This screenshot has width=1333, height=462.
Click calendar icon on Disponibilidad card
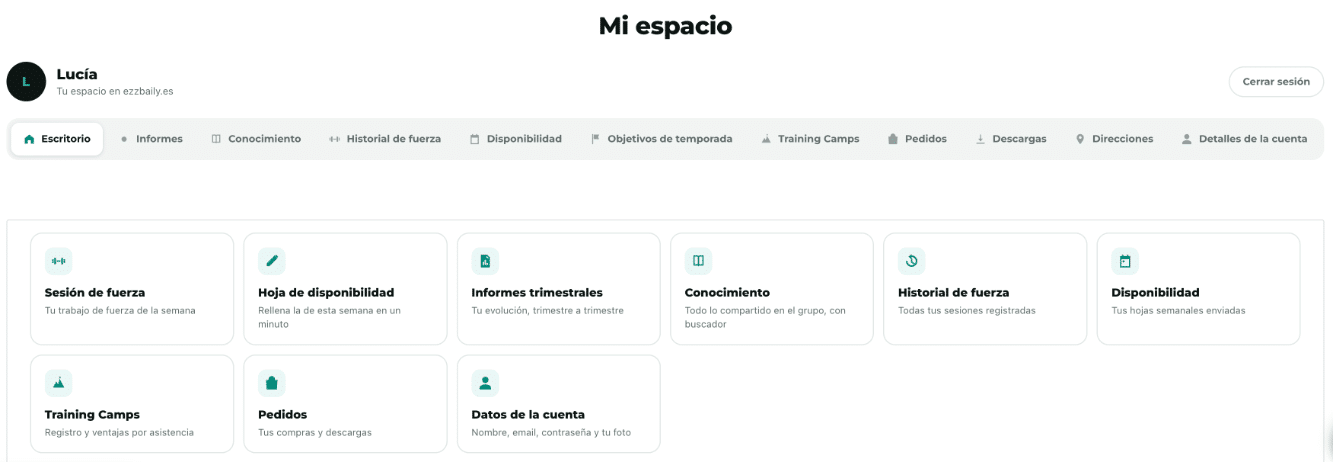coord(1125,261)
